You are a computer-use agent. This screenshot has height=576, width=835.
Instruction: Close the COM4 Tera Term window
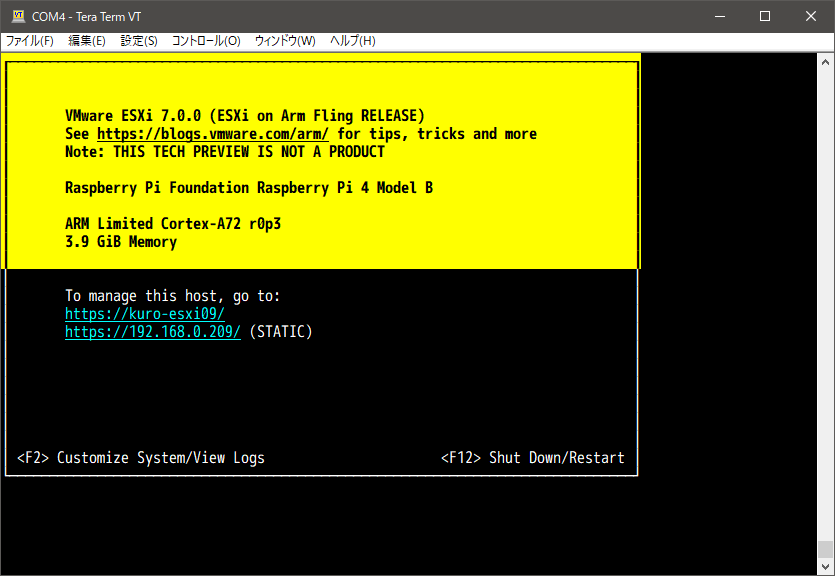tap(811, 16)
